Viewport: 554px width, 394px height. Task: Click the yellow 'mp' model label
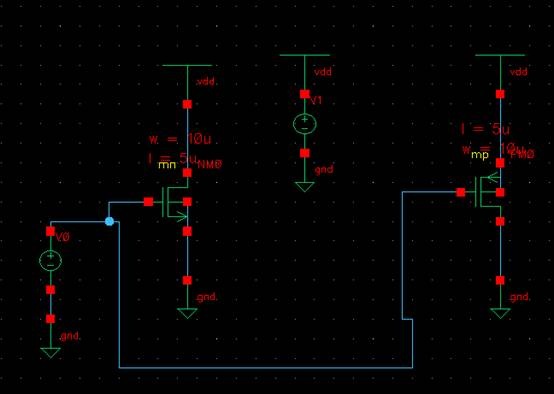(x=480, y=155)
